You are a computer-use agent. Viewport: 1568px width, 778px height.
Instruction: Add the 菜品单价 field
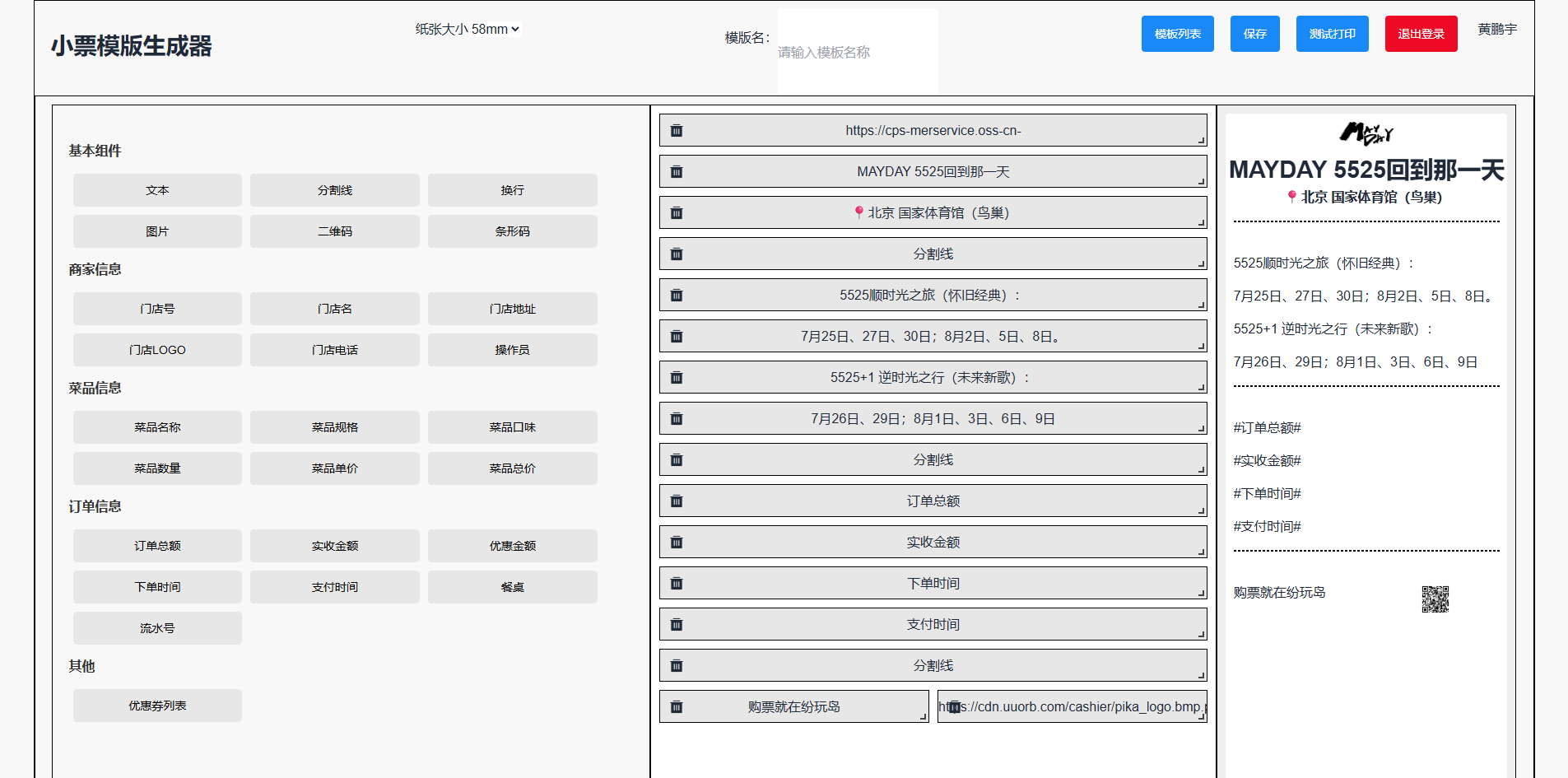(x=335, y=468)
